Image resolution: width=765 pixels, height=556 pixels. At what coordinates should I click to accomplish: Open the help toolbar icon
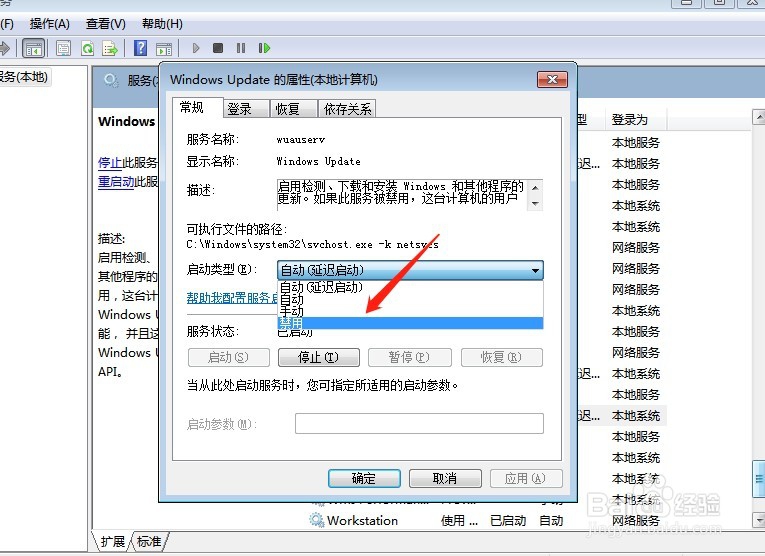[x=141, y=48]
